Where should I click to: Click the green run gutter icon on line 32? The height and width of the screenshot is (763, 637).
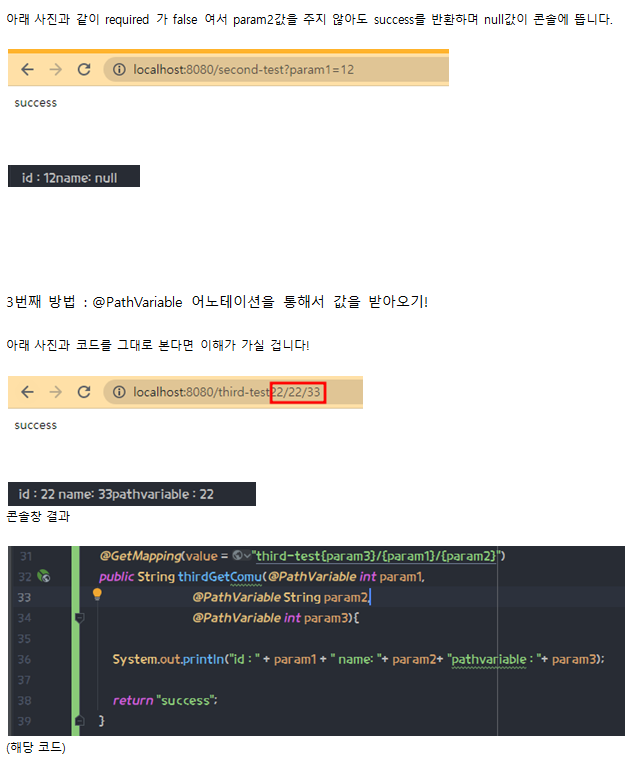pyautogui.click(x=44, y=577)
